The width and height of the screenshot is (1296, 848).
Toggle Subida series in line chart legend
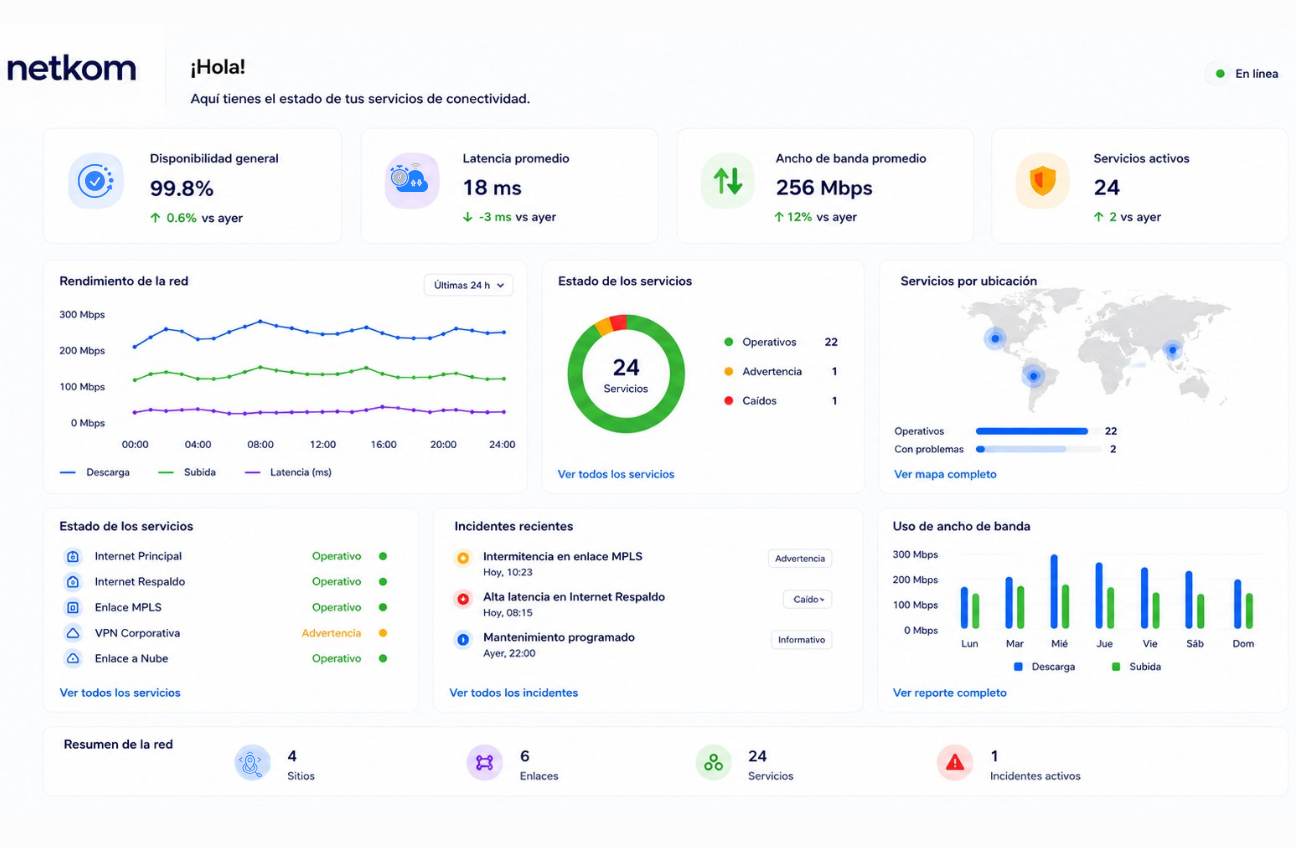pos(187,472)
